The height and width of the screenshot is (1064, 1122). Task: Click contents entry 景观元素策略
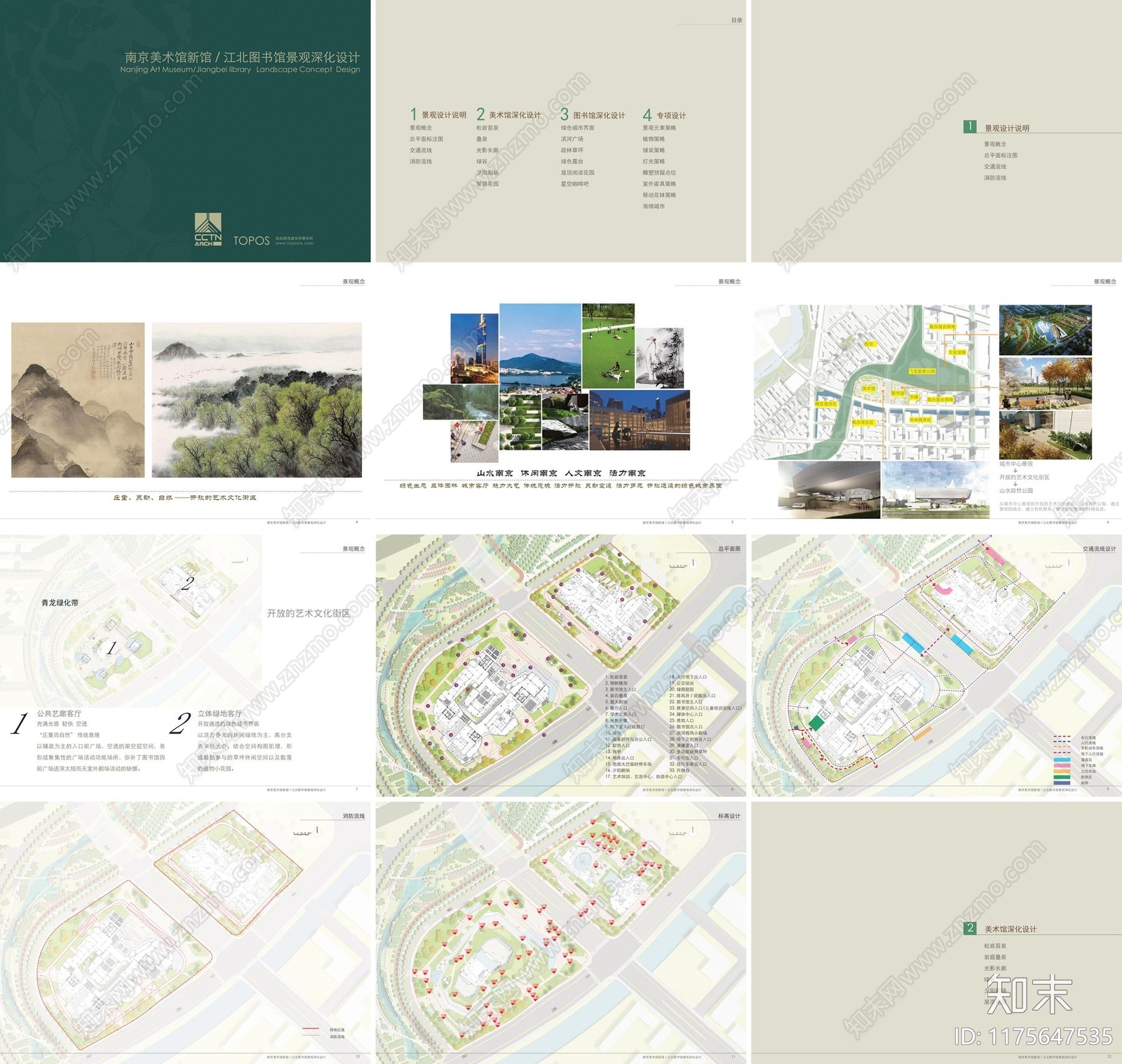pyautogui.click(x=659, y=128)
